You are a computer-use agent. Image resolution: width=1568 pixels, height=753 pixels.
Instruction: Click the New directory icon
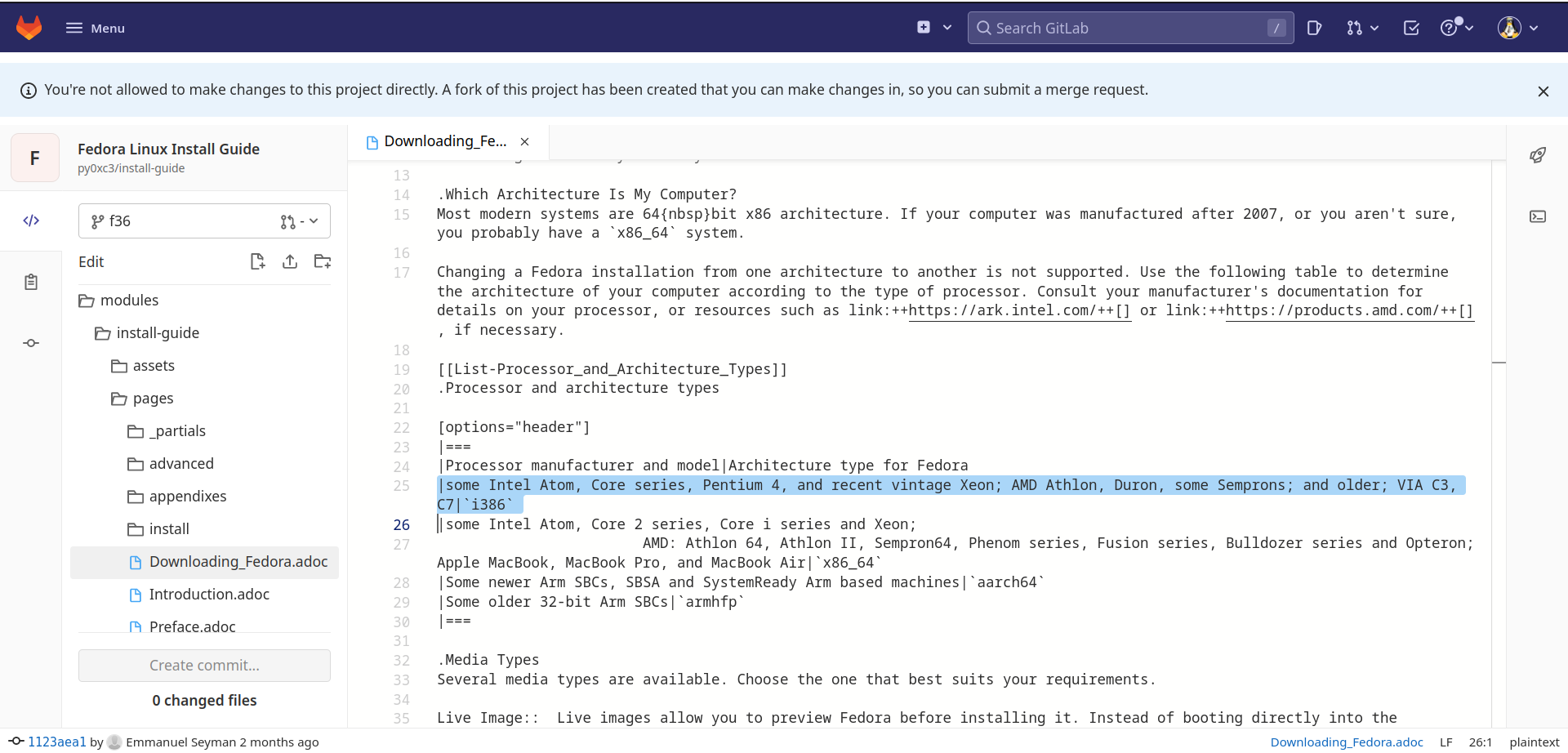(323, 261)
